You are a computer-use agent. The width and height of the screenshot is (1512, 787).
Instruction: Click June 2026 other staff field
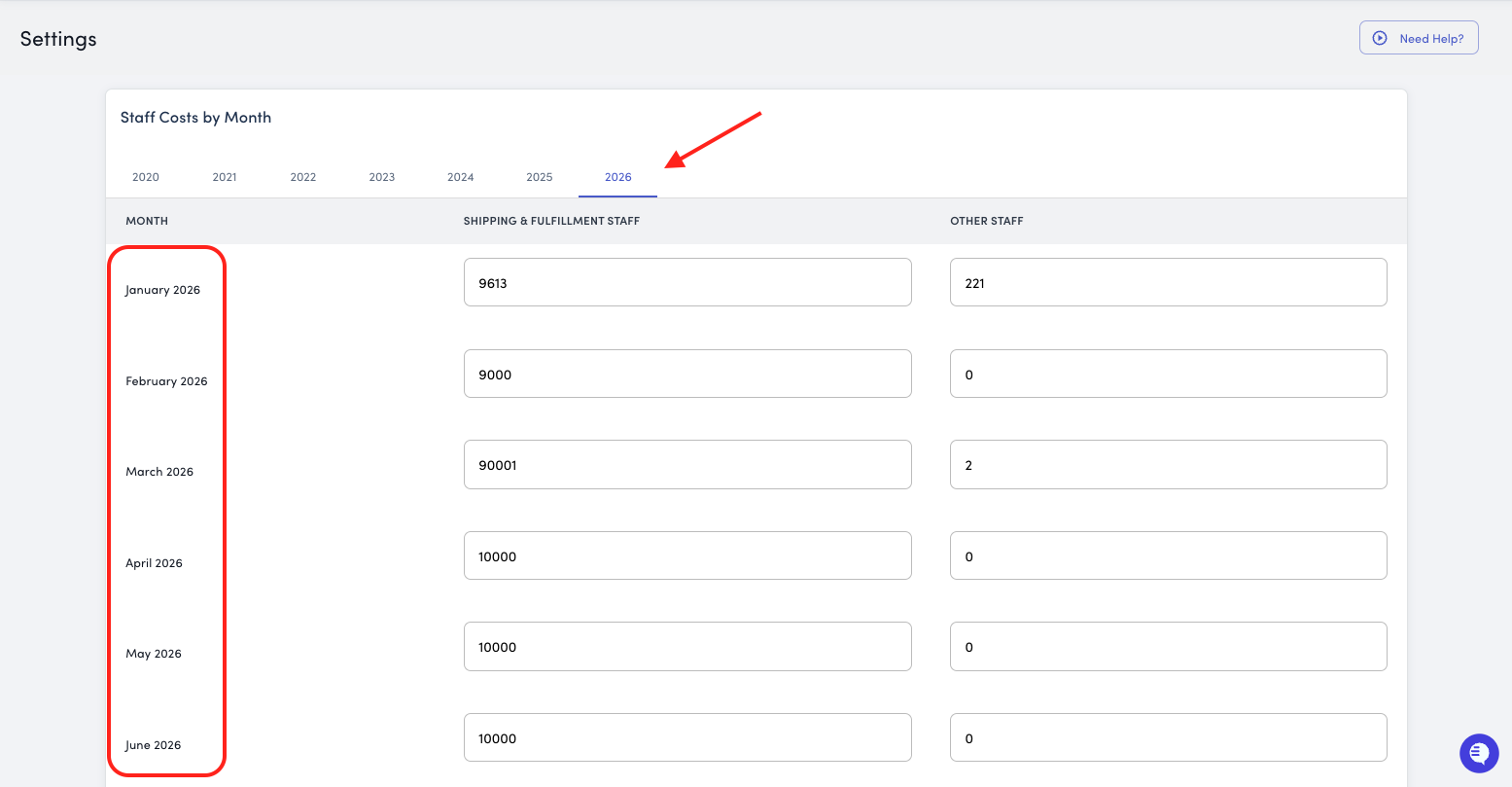[x=1168, y=738]
